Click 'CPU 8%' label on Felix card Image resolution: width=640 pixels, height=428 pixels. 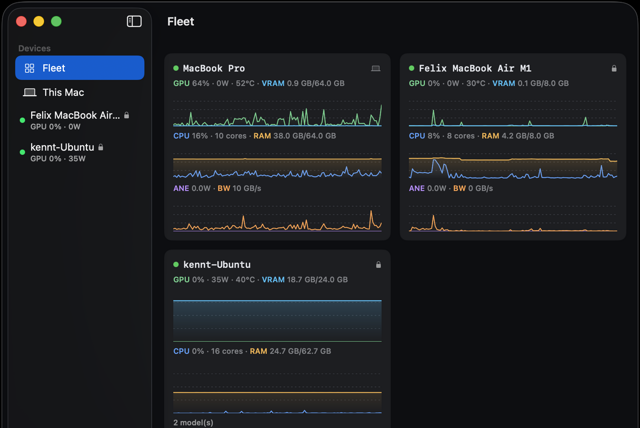[x=424, y=136]
